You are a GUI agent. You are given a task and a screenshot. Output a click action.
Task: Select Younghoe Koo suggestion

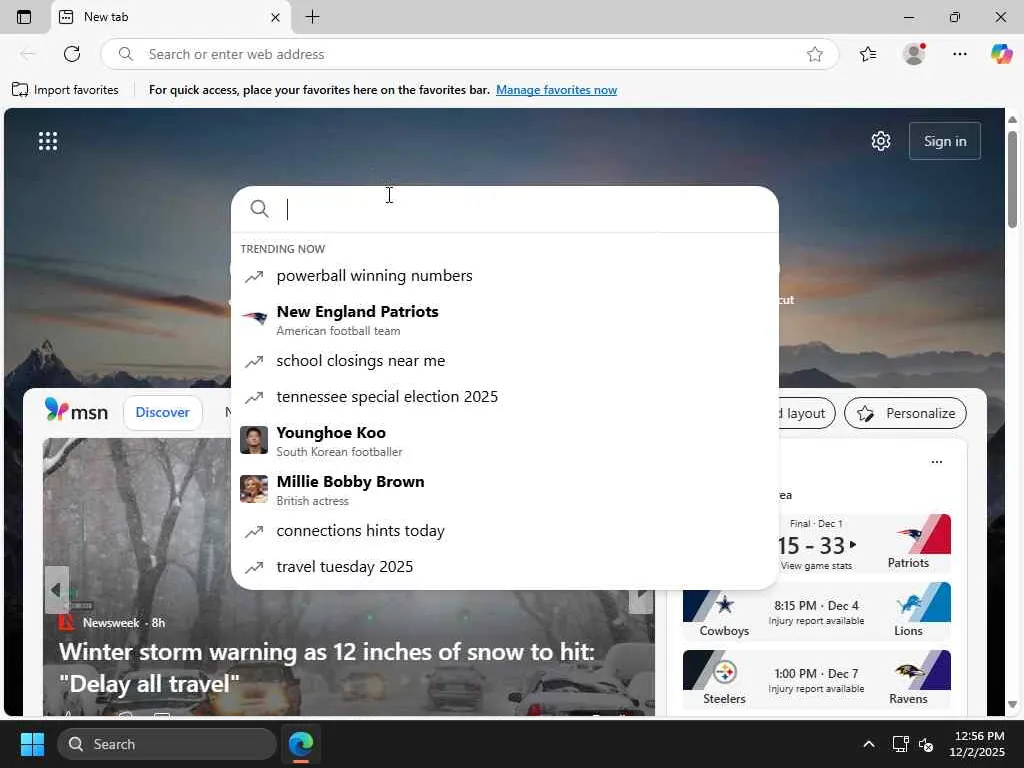tap(504, 441)
